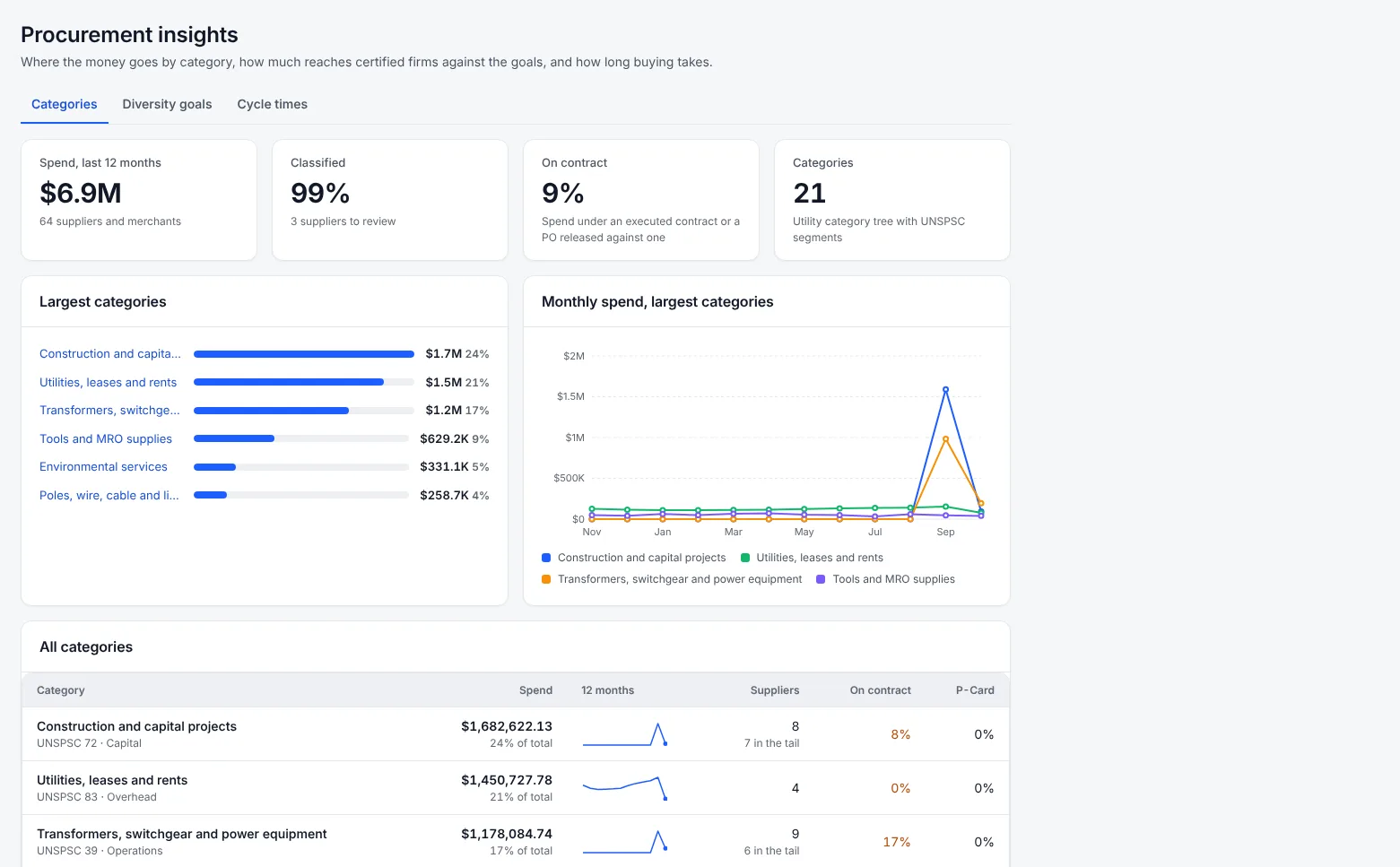
Task: Click the $1,178,084.74 spend value
Action: [x=507, y=834]
